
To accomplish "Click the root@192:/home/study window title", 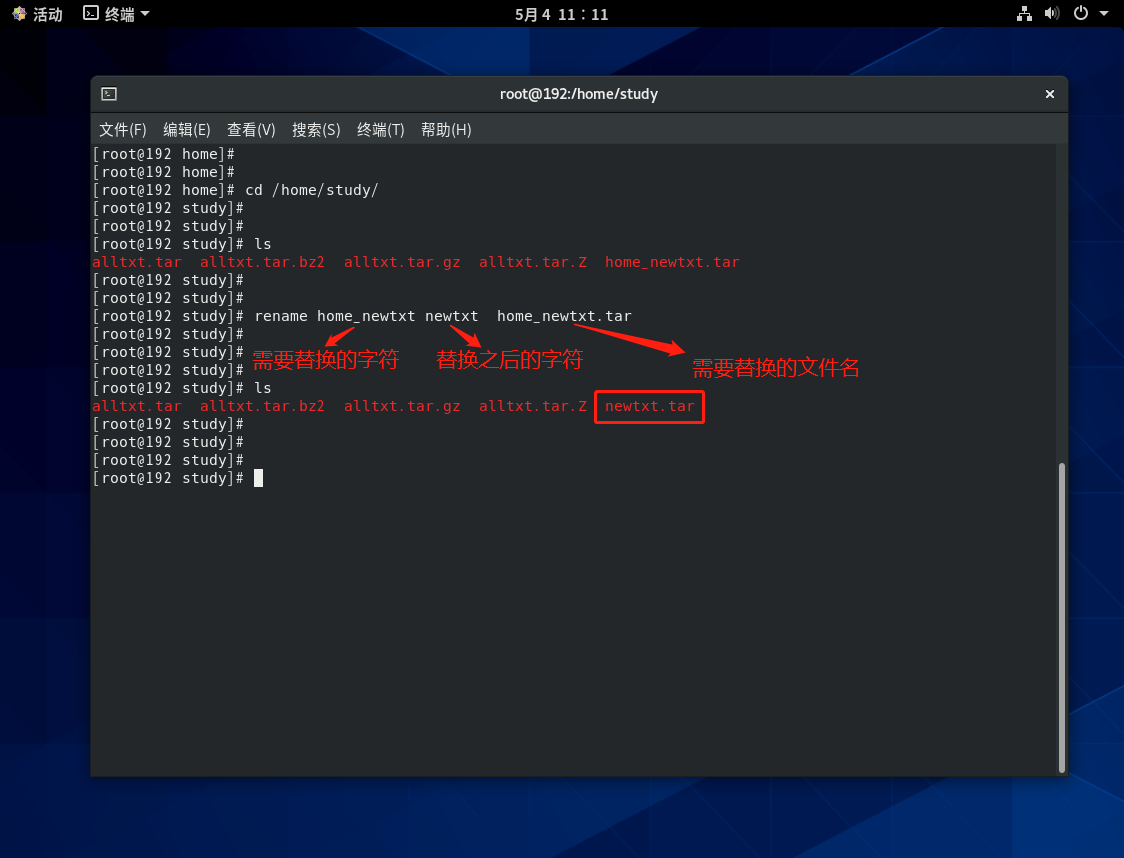I will pos(578,94).
